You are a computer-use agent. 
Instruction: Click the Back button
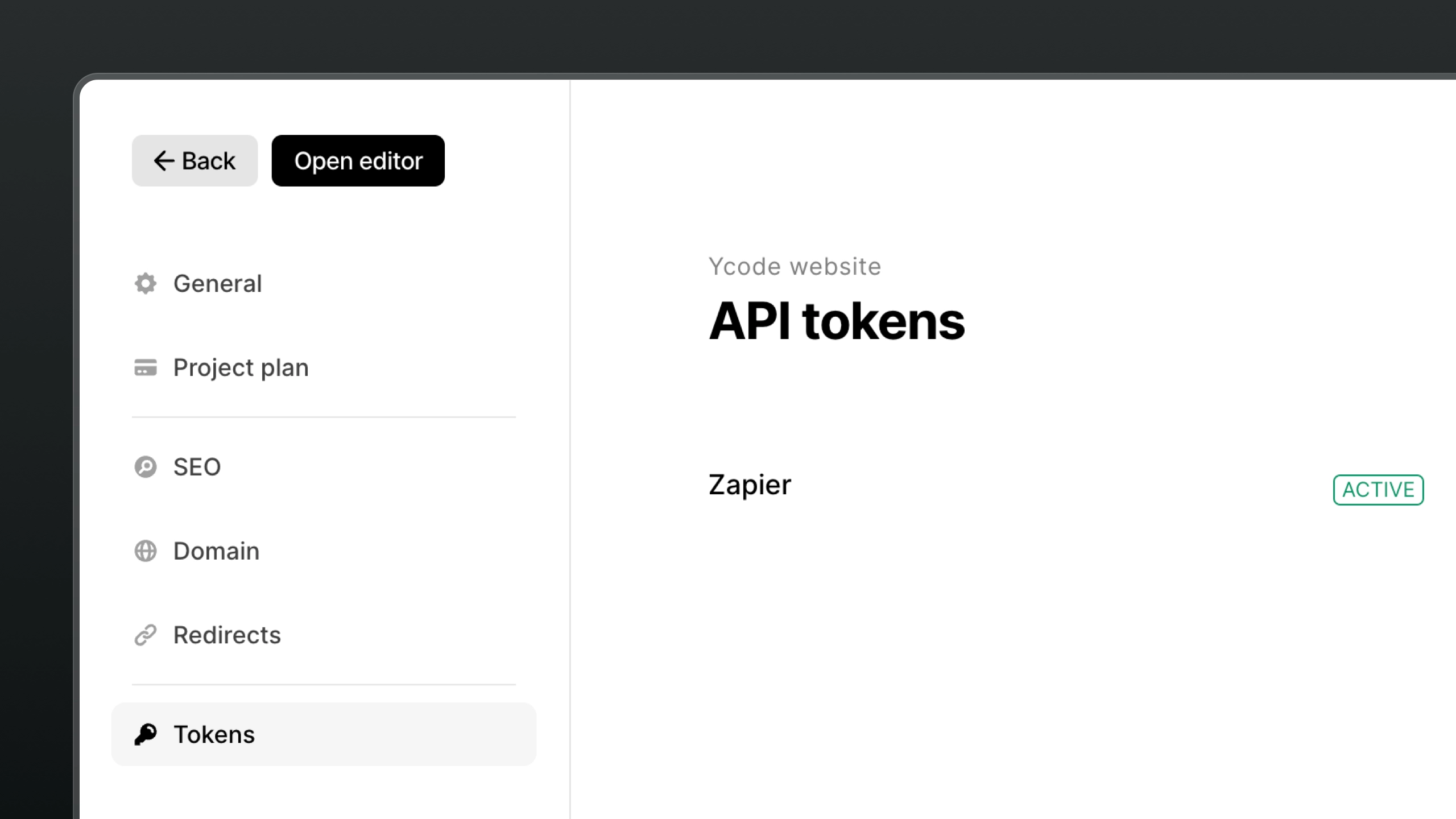[x=194, y=160]
